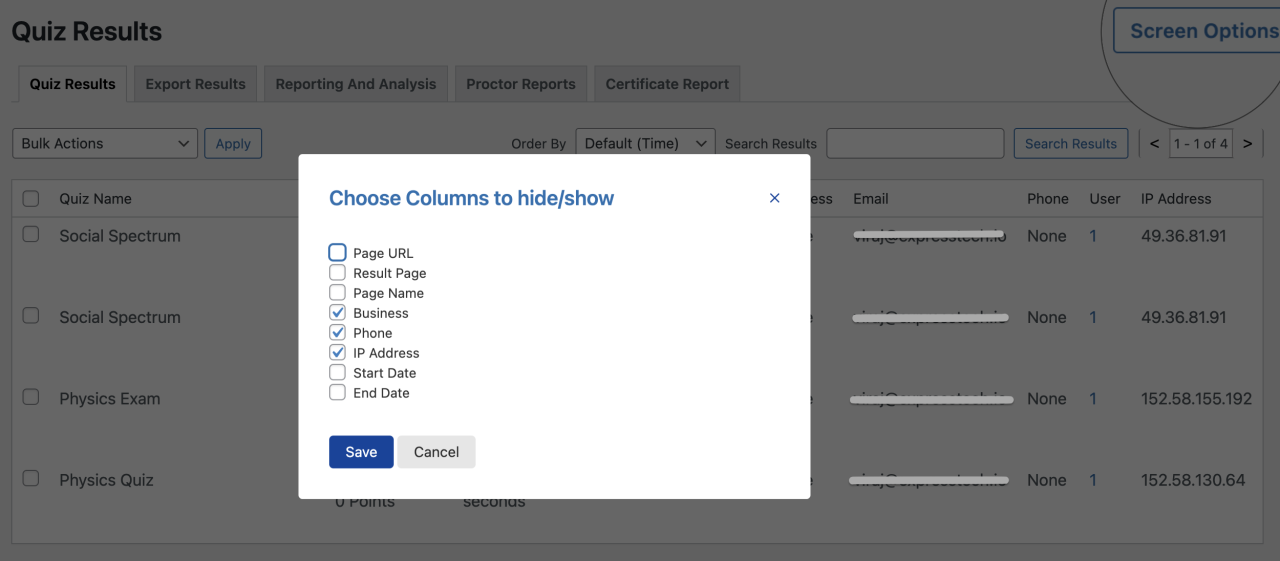Open the Proctor Reports tab
Viewport: 1280px width, 561px height.
pos(521,84)
